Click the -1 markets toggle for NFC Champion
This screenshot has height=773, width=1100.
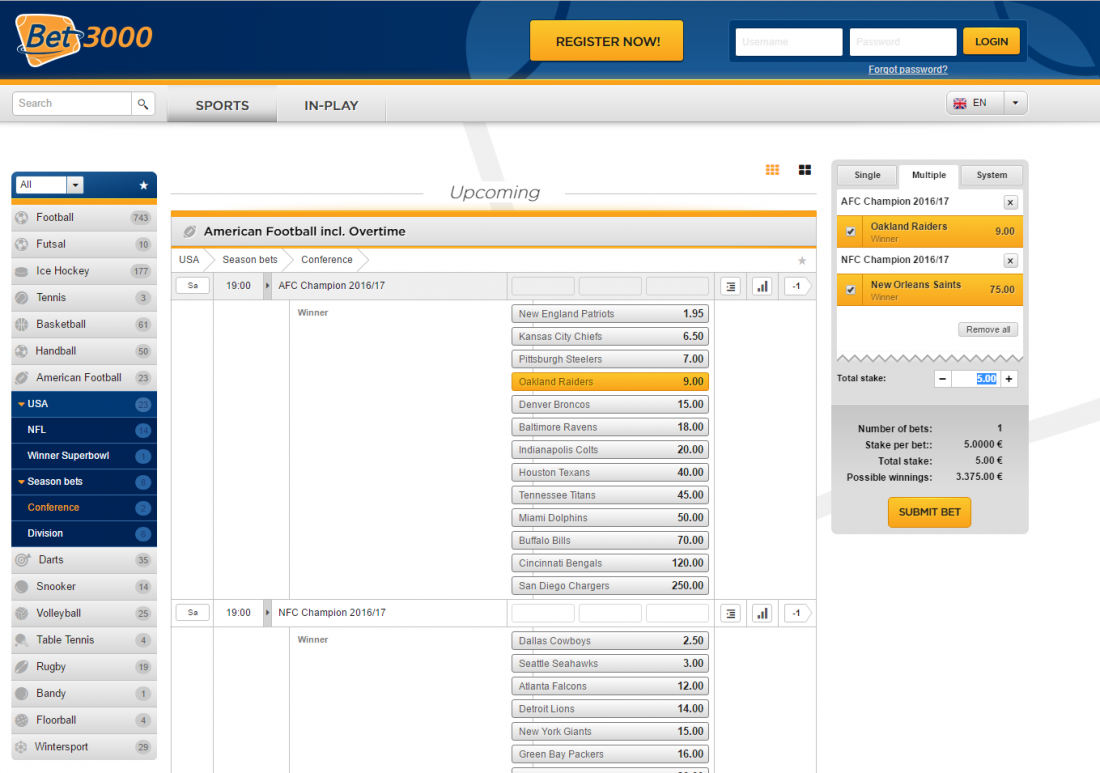click(797, 614)
